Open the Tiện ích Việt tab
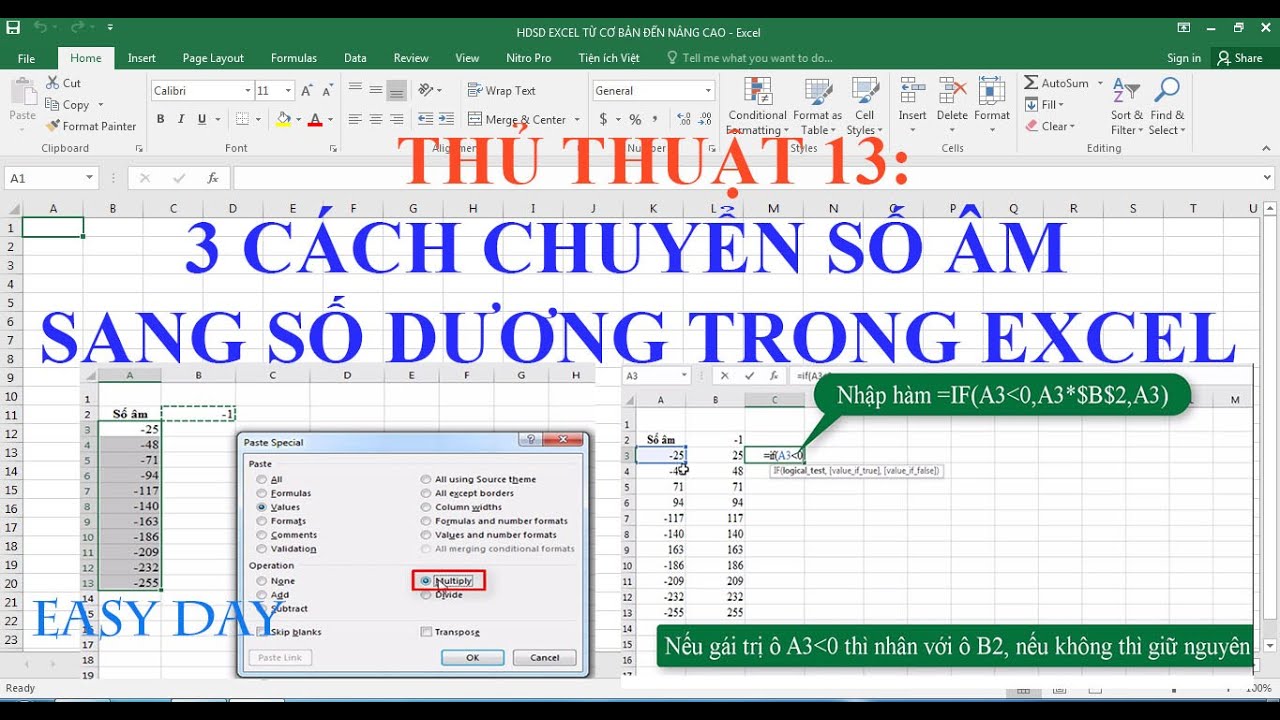This screenshot has width=1280, height=720. tap(608, 58)
